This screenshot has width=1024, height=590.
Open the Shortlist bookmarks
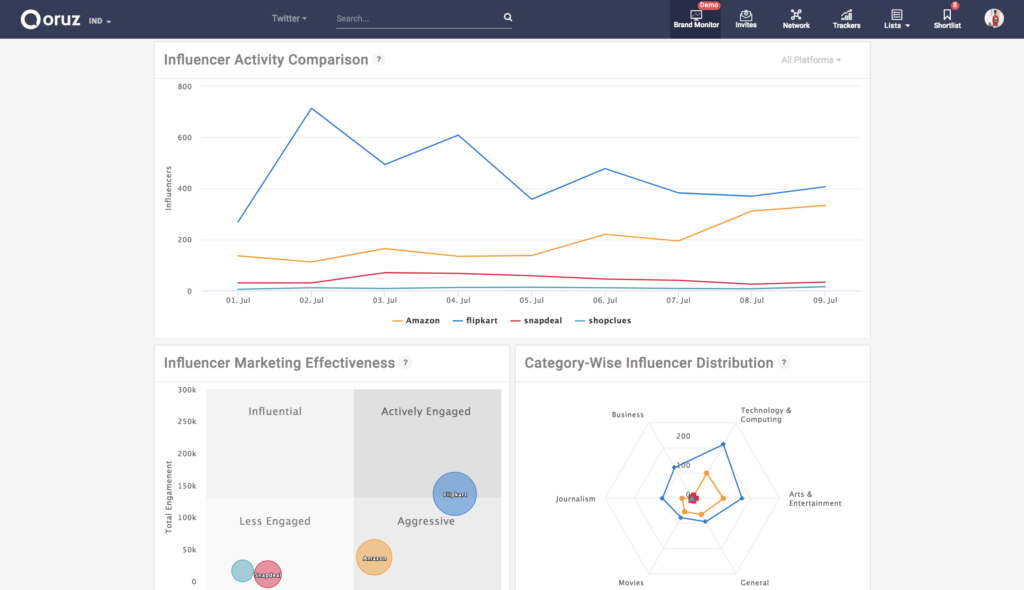[x=947, y=19]
